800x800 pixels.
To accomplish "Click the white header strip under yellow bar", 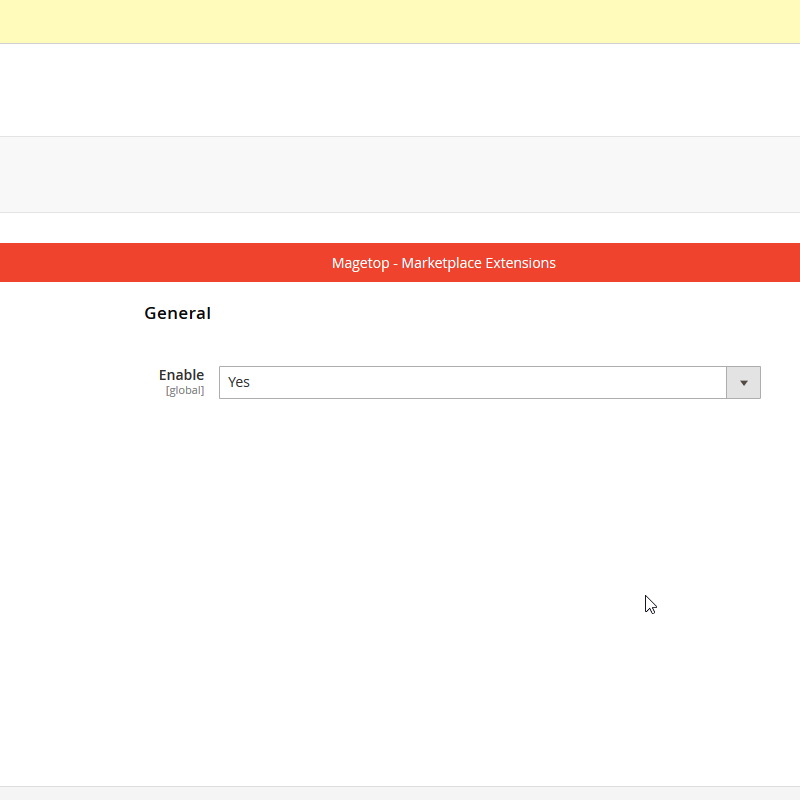I will click(x=400, y=90).
